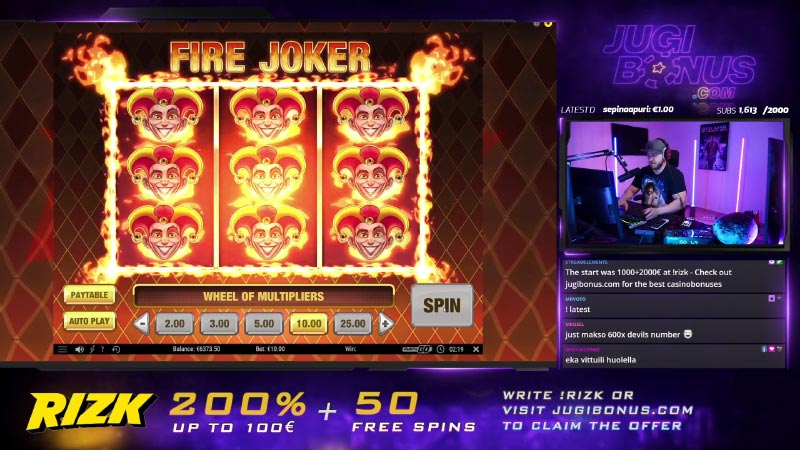Open the hamburger menu in game bar
The height and width of the screenshot is (450, 800).
62,349
